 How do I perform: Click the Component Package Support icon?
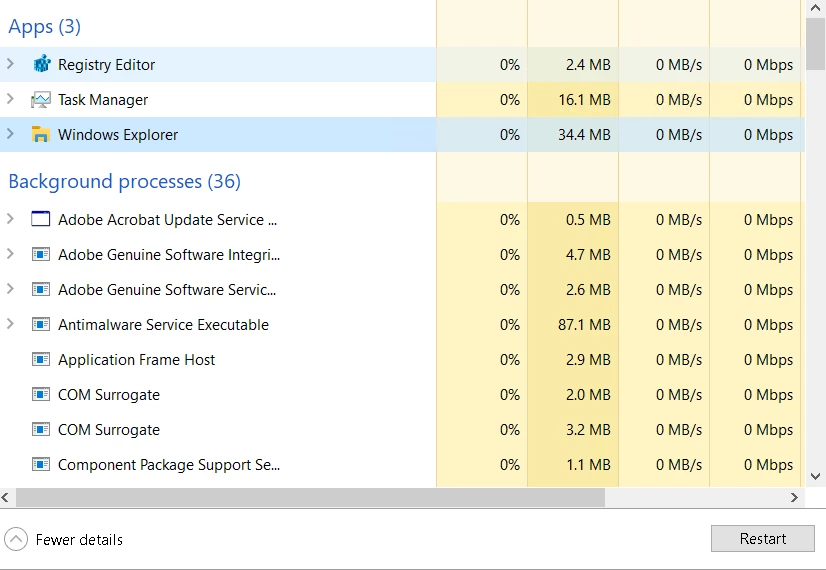(41, 464)
